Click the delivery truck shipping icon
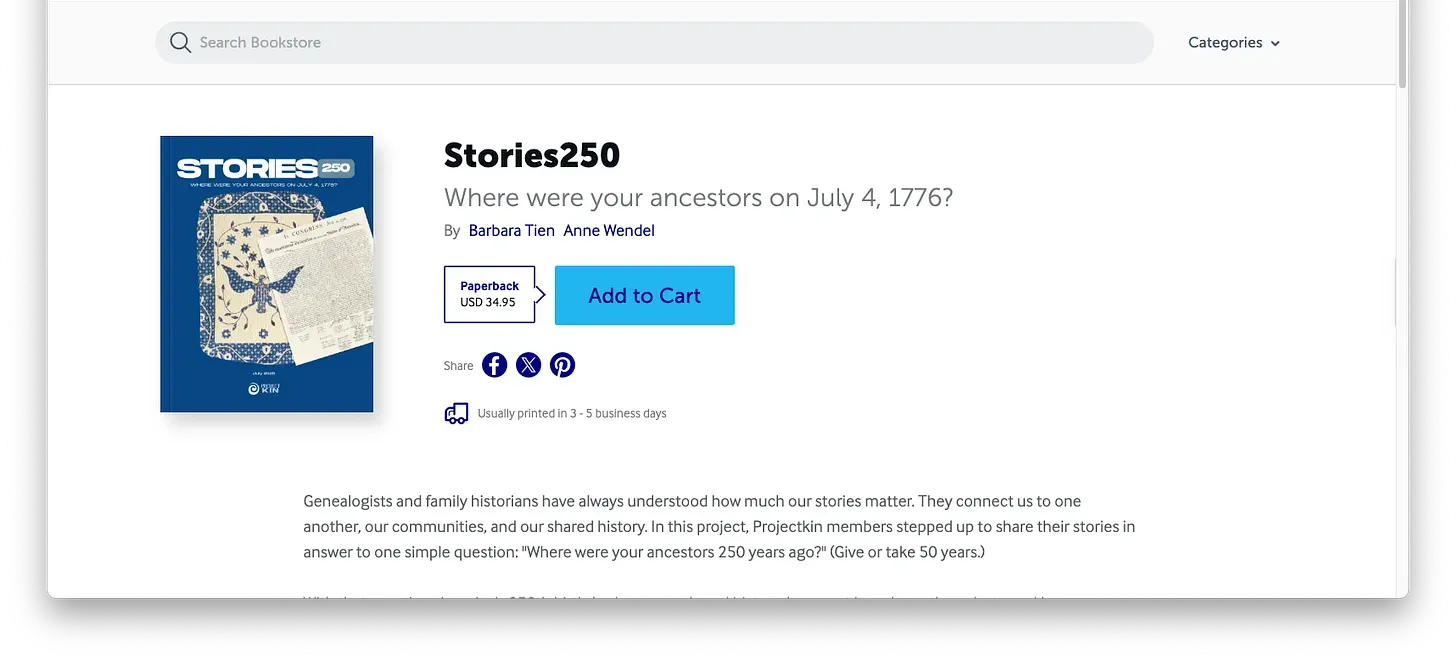The image size is (1456, 661). [x=456, y=413]
